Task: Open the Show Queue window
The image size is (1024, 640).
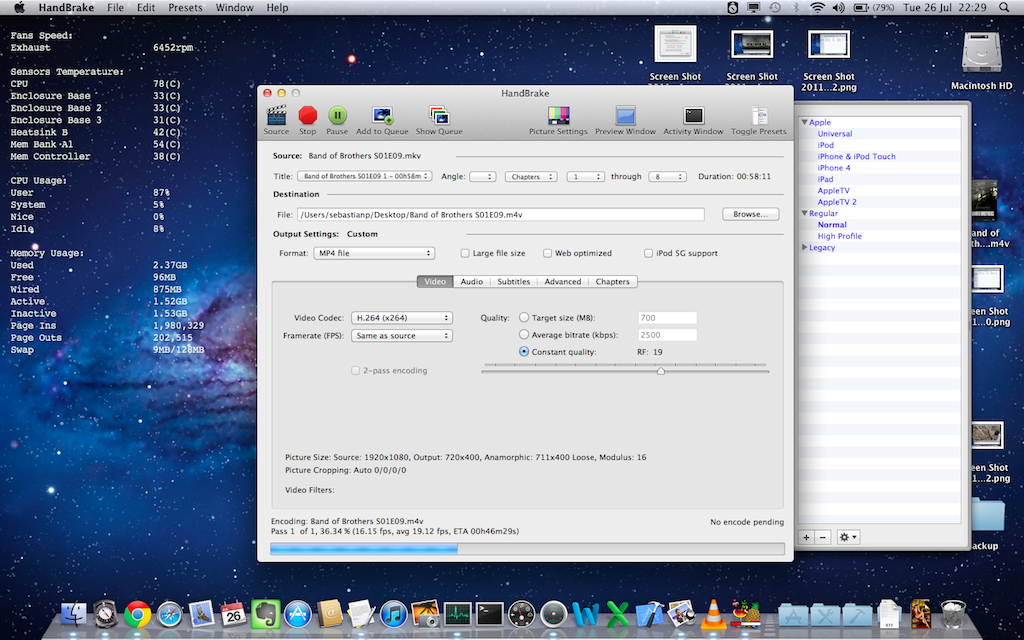Action: click(x=438, y=115)
